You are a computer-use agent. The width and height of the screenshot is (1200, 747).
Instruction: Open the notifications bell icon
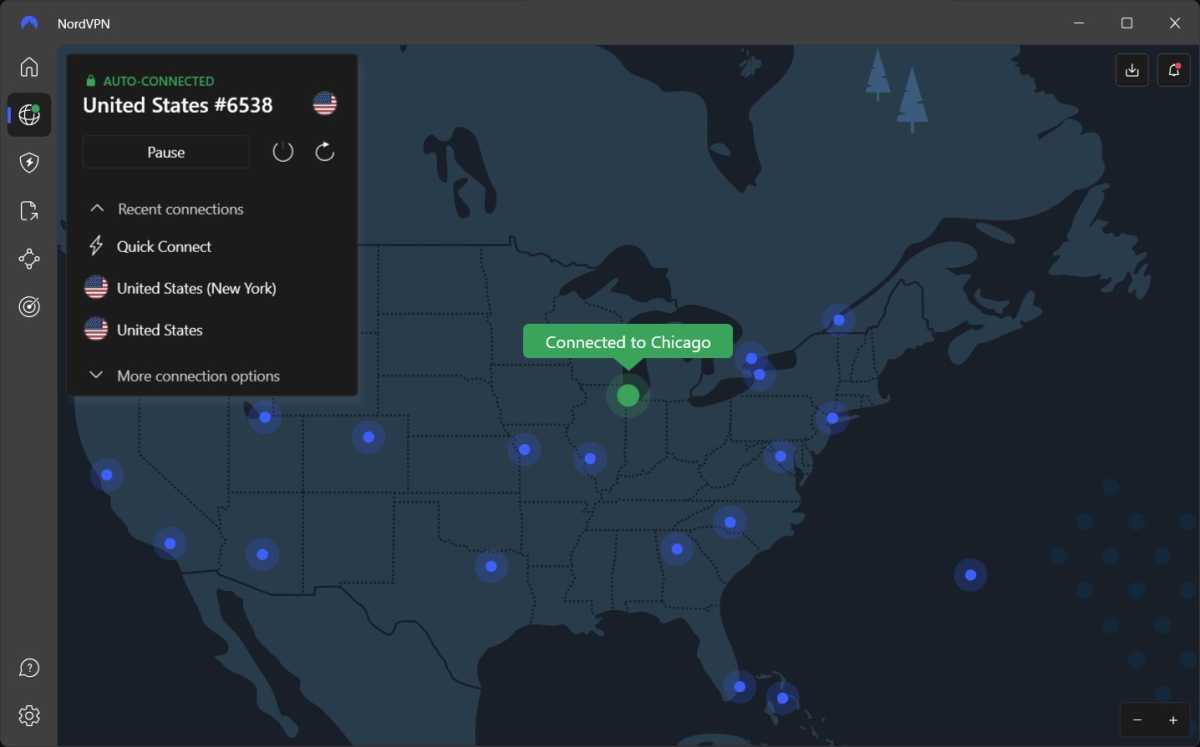1174,70
